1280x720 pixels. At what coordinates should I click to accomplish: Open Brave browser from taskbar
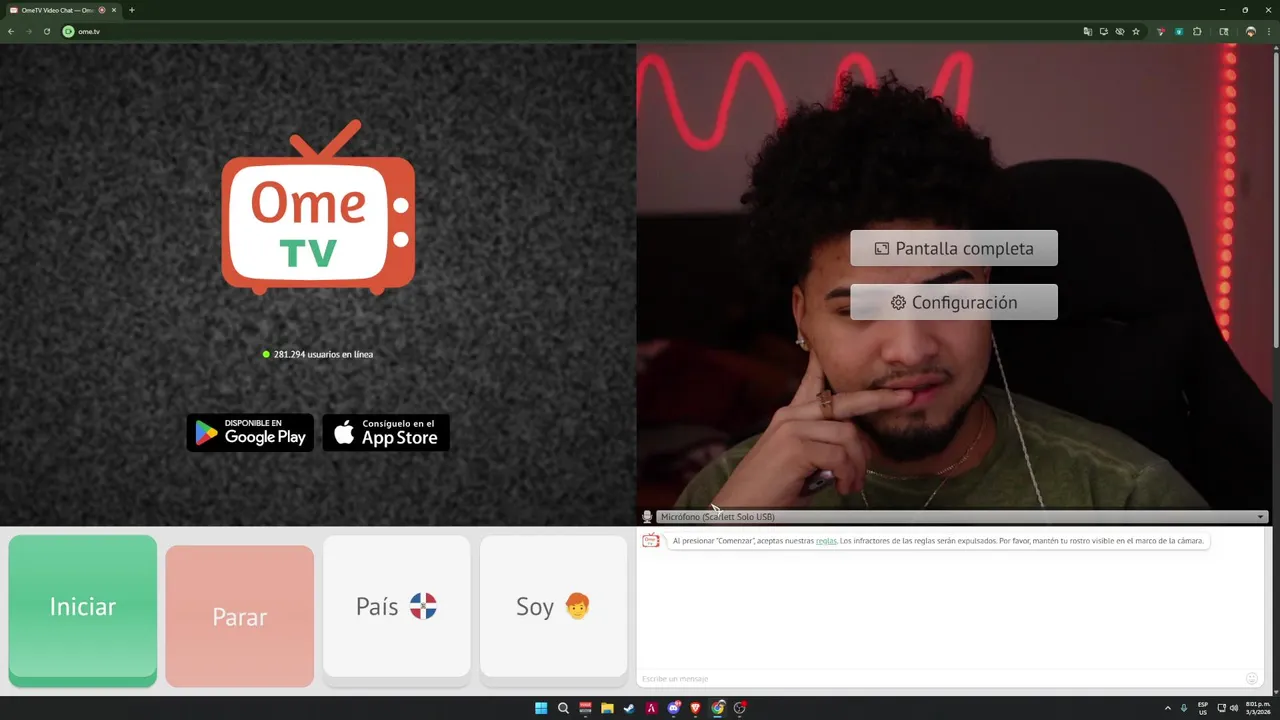coord(695,708)
